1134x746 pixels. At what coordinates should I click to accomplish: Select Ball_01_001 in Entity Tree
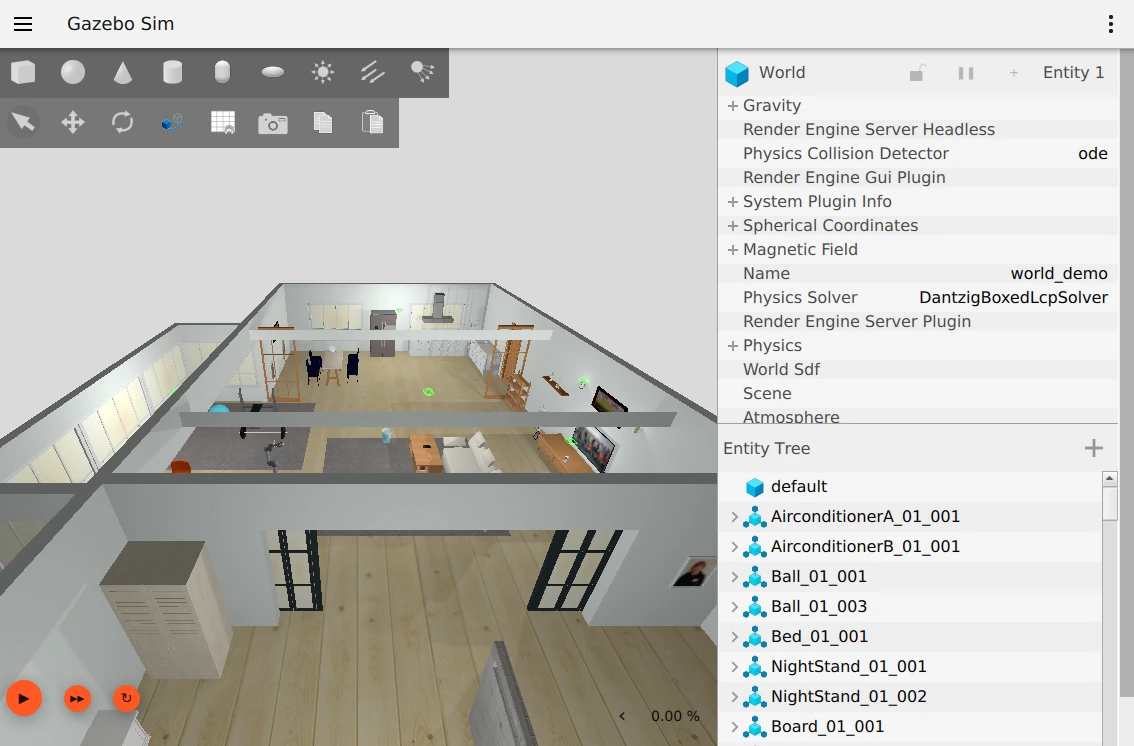(x=910, y=577)
